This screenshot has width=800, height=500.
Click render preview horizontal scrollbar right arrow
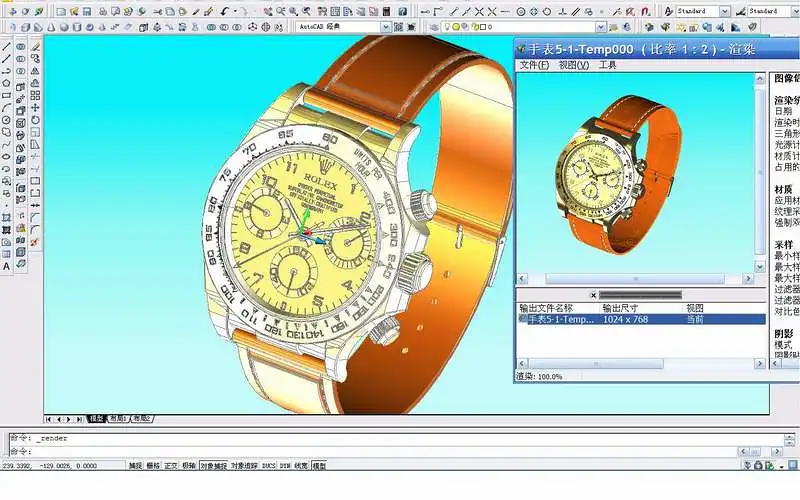pyautogui.click(x=748, y=279)
